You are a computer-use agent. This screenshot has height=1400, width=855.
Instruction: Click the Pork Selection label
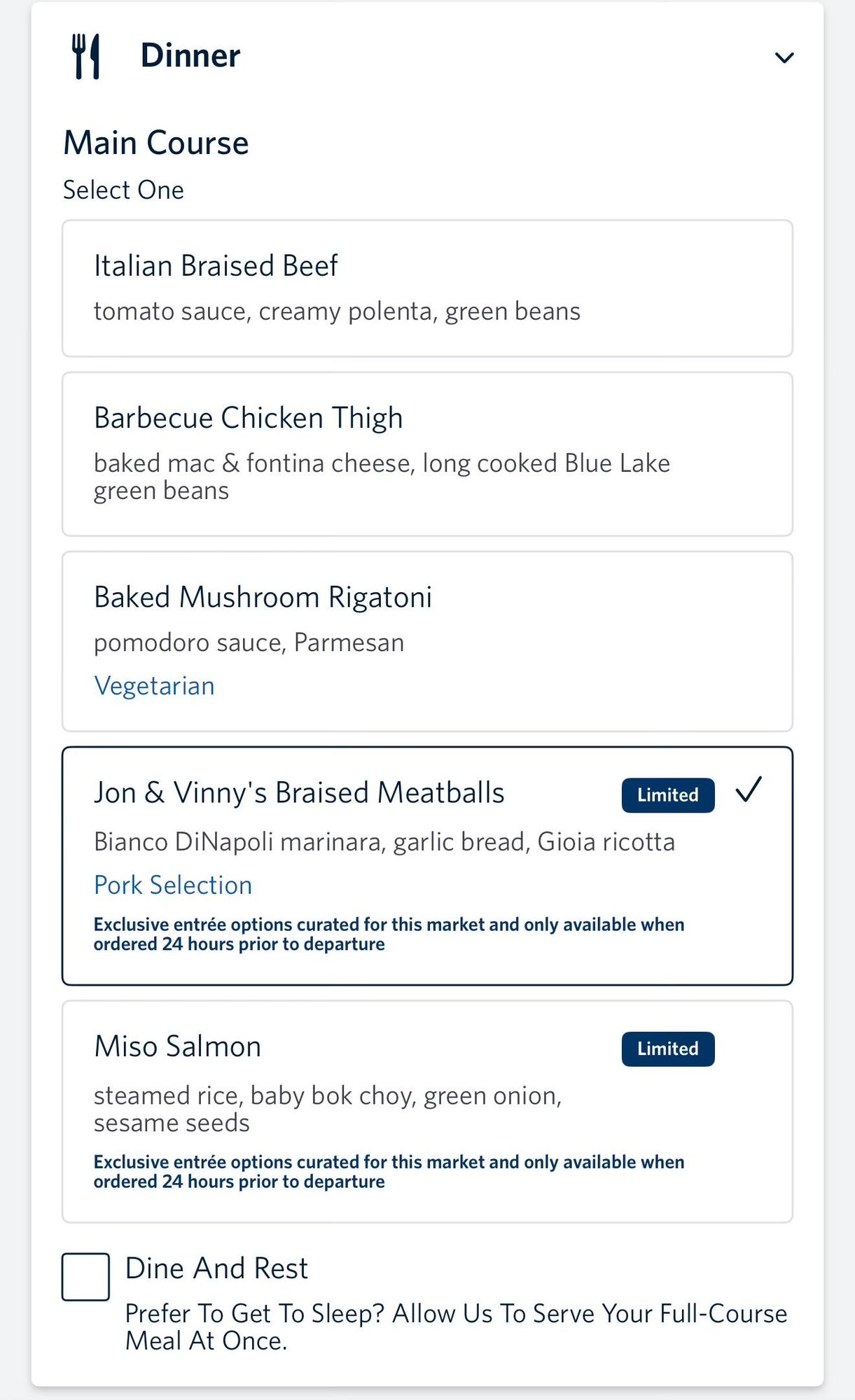[173, 885]
